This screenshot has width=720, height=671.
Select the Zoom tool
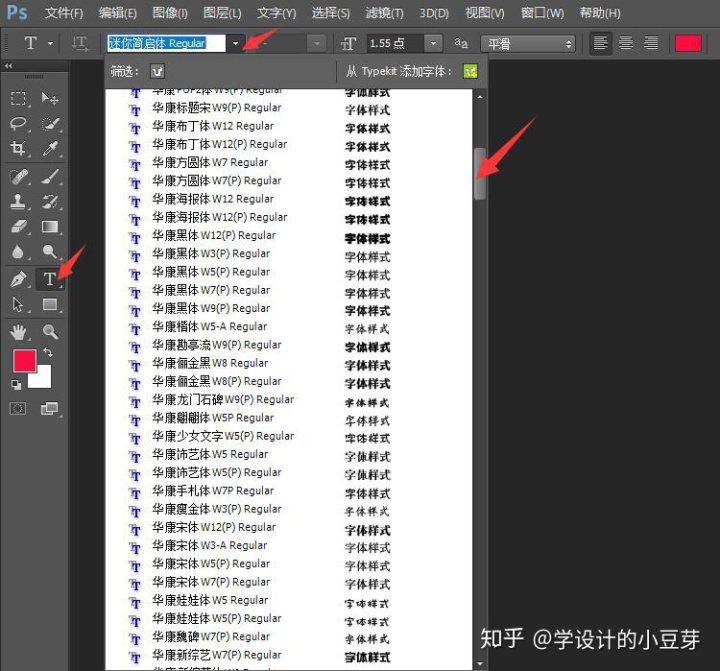(50, 332)
